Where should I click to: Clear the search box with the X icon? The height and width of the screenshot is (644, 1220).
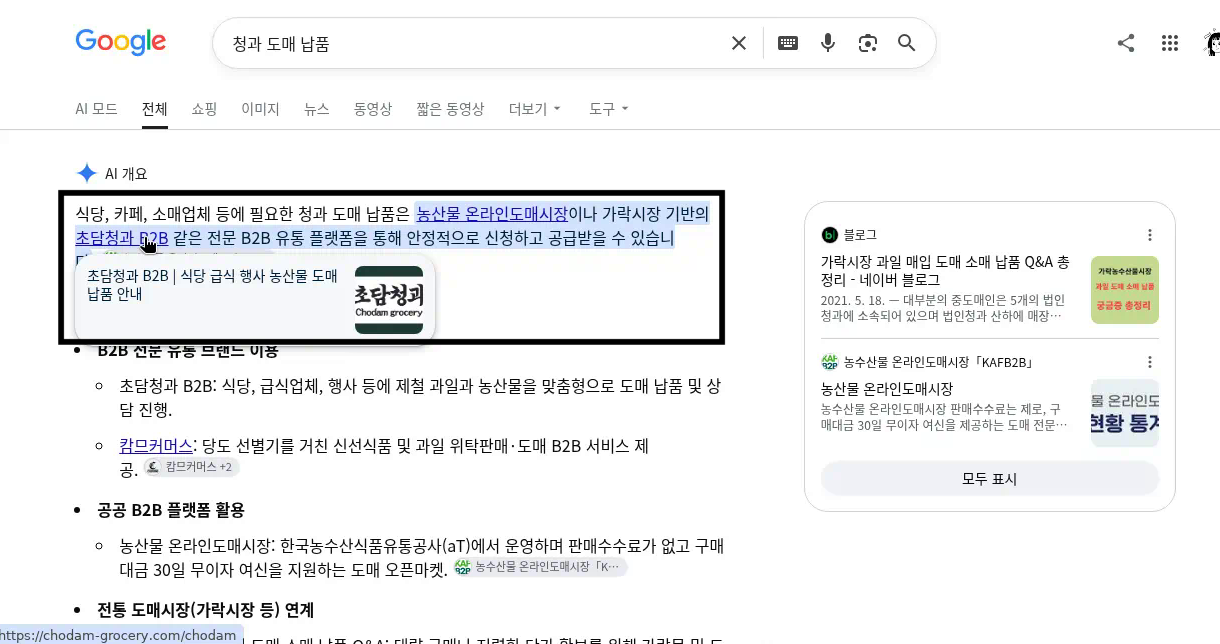(738, 43)
